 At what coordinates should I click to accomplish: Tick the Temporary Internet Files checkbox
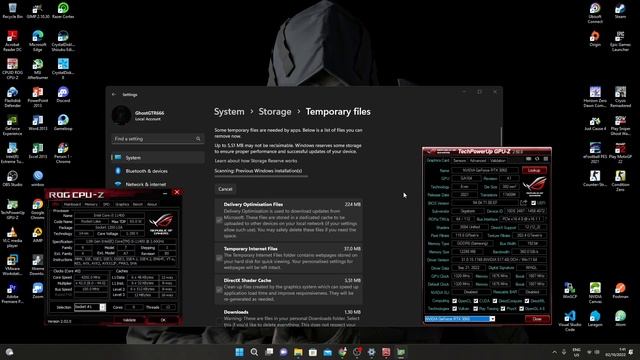[219, 258]
